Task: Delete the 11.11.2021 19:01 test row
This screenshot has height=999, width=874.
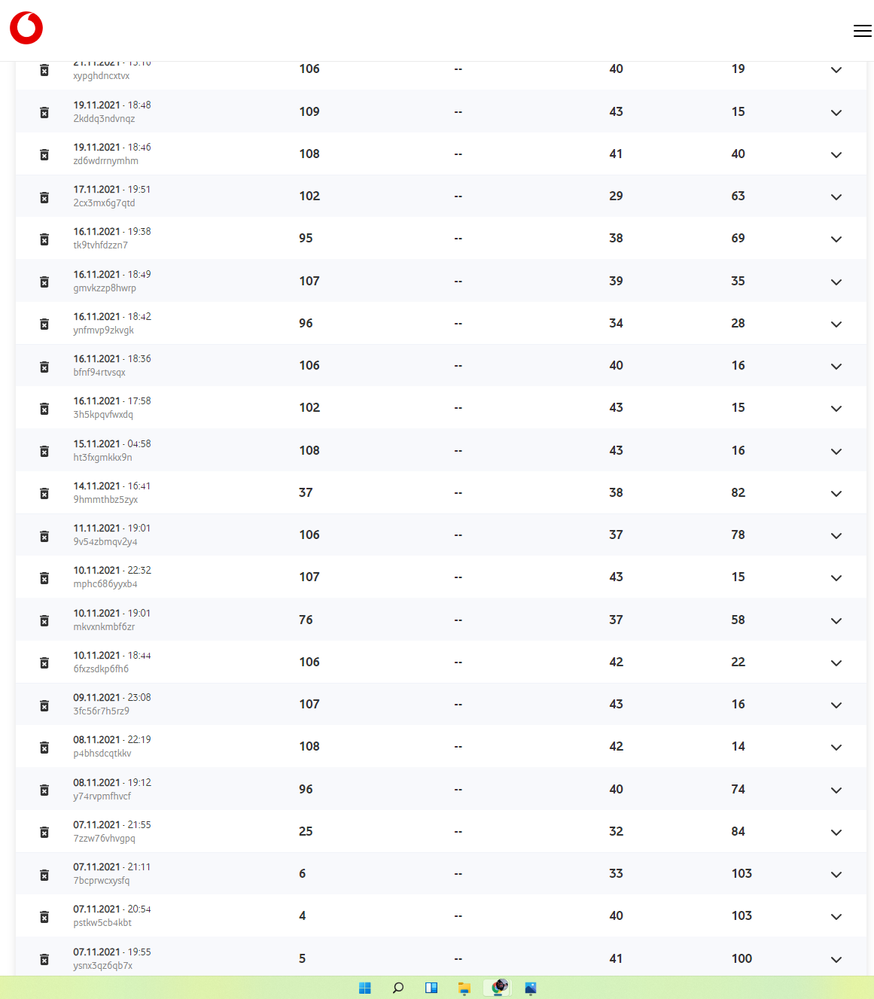Action: pyautogui.click(x=44, y=536)
